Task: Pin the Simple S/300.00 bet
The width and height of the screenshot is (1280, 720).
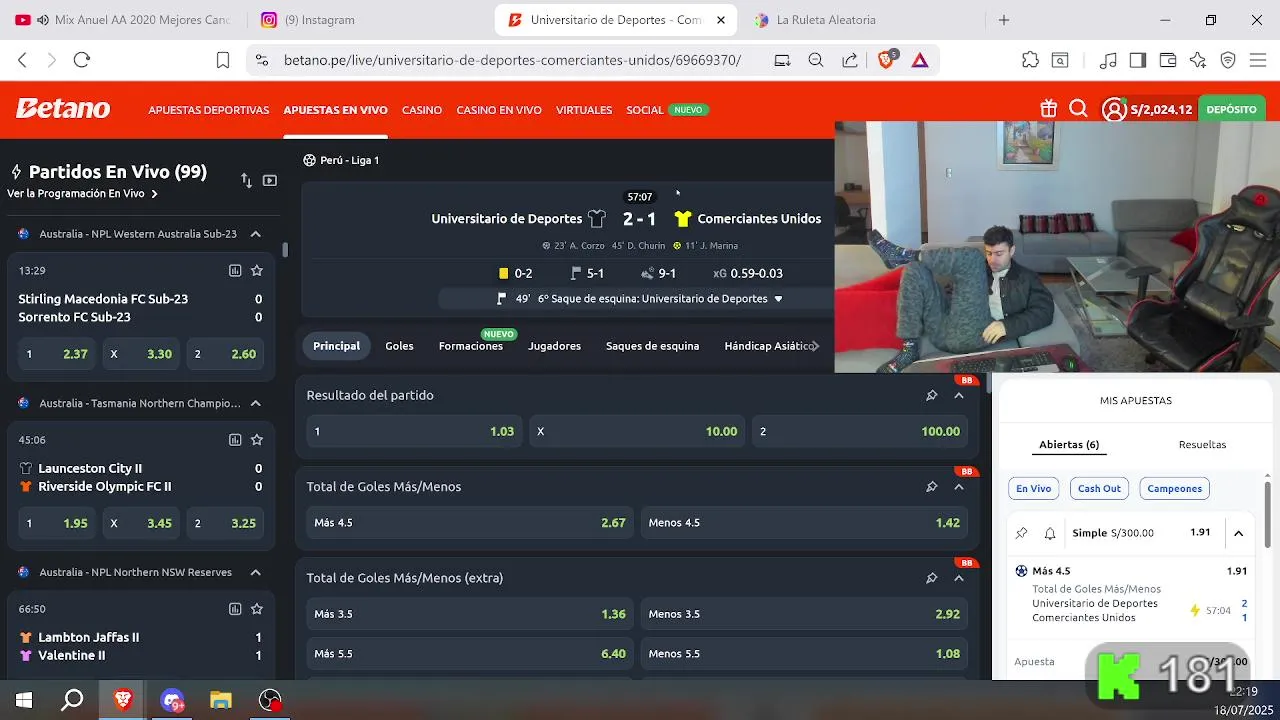Action: point(1021,533)
